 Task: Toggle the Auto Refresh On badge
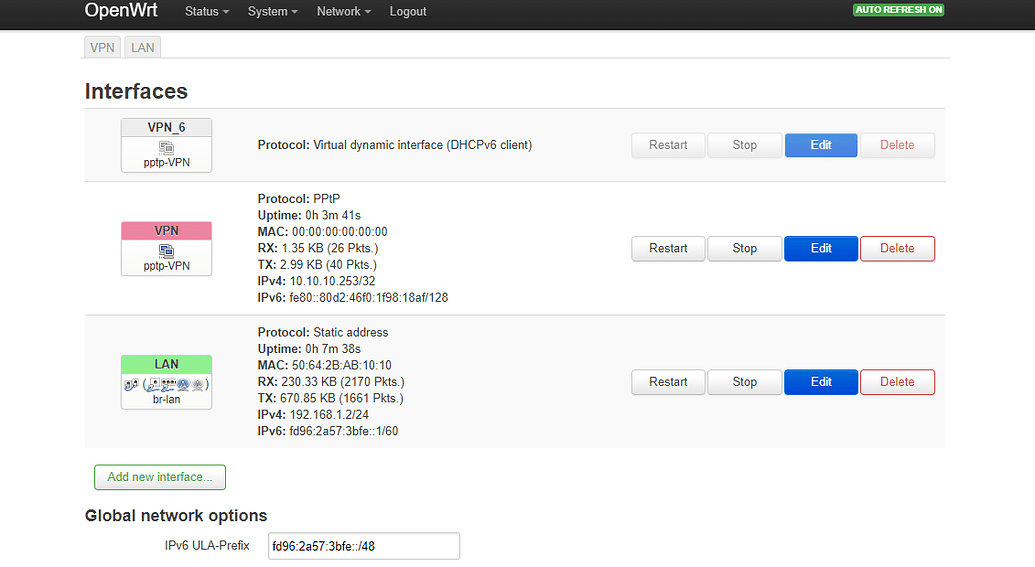click(898, 10)
